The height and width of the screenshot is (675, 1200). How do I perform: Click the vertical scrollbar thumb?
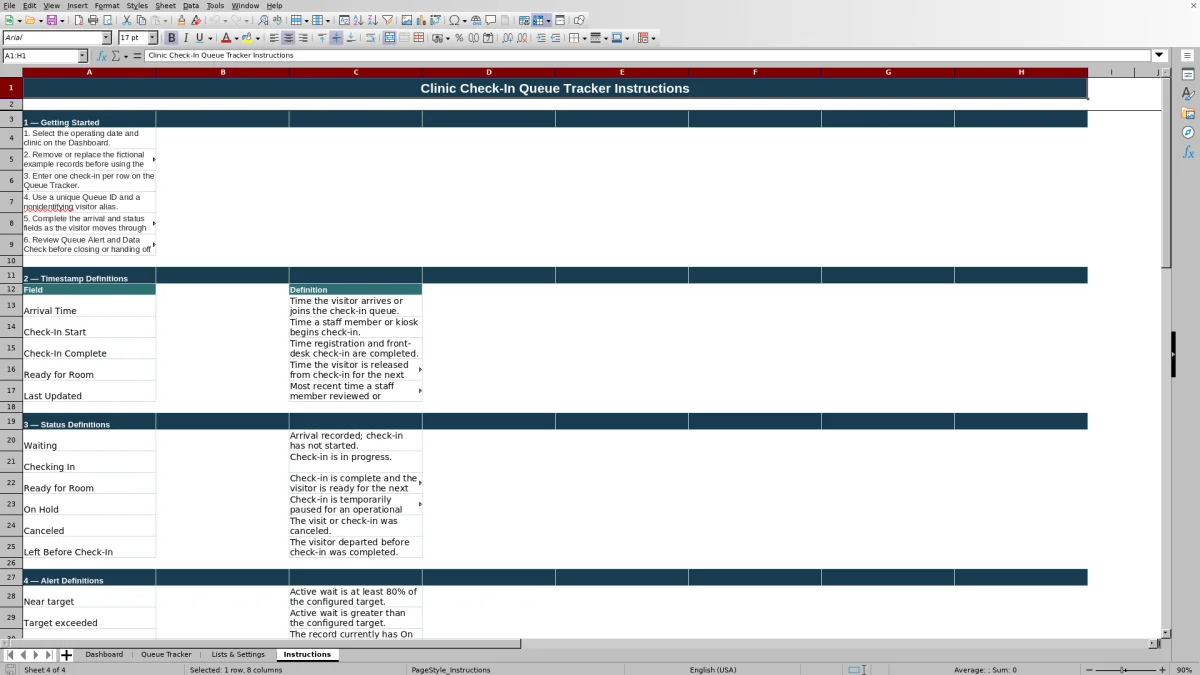coord(1166,172)
